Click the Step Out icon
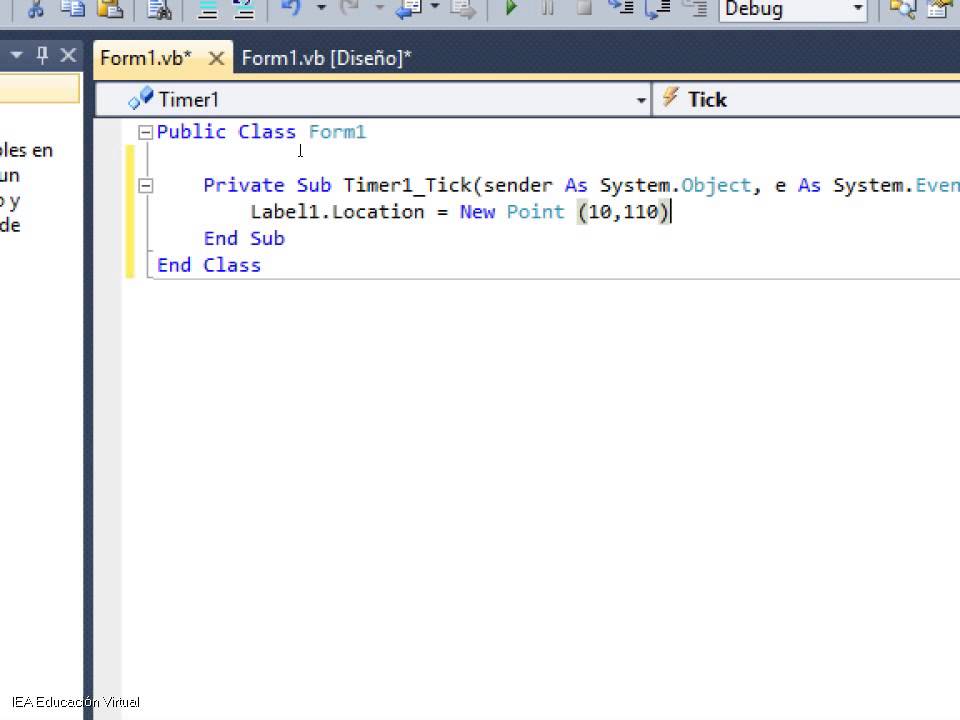This screenshot has width=960, height=720. click(x=695, y=9)
